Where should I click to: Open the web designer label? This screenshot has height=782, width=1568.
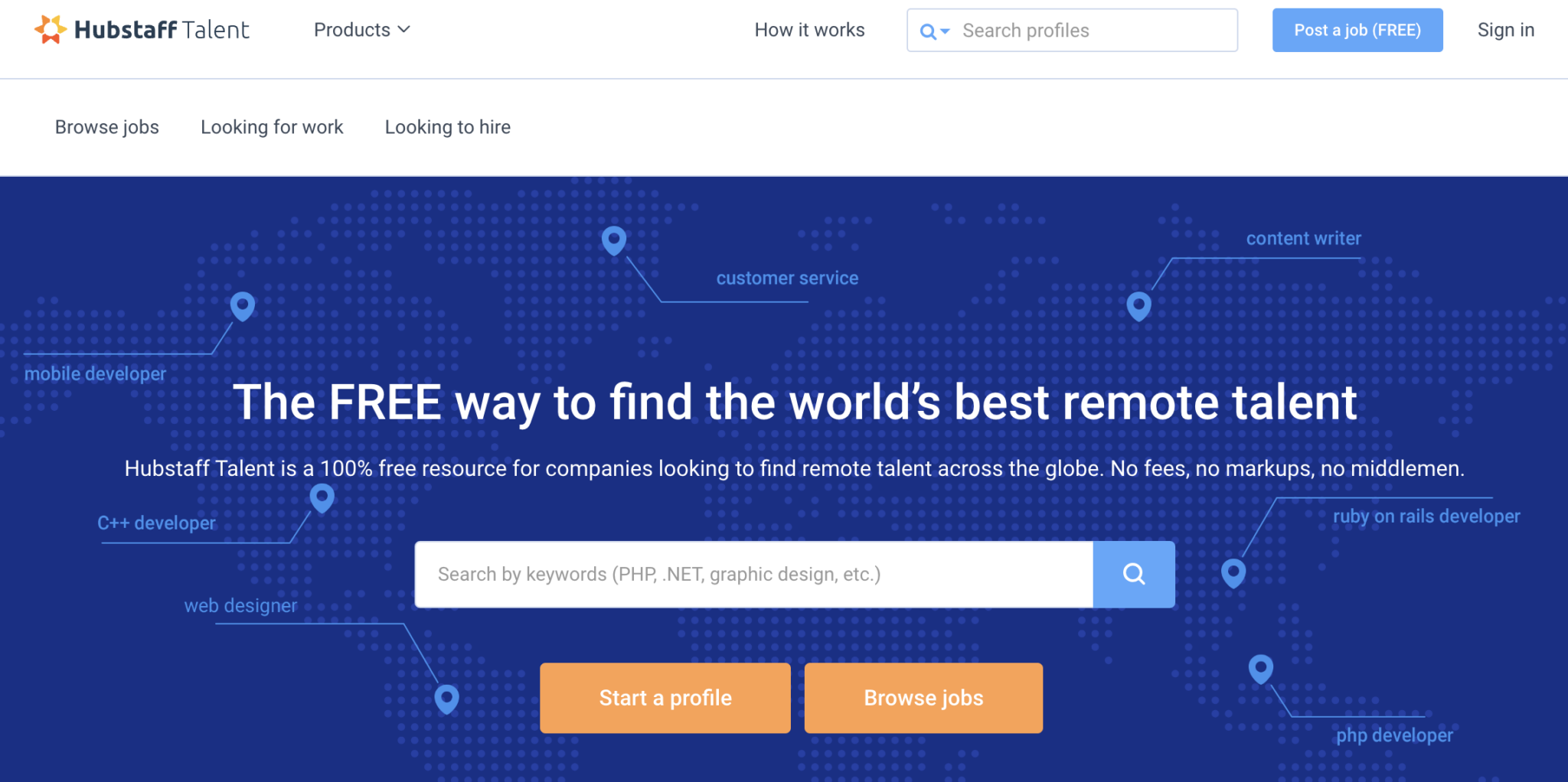tap(240, 606)
